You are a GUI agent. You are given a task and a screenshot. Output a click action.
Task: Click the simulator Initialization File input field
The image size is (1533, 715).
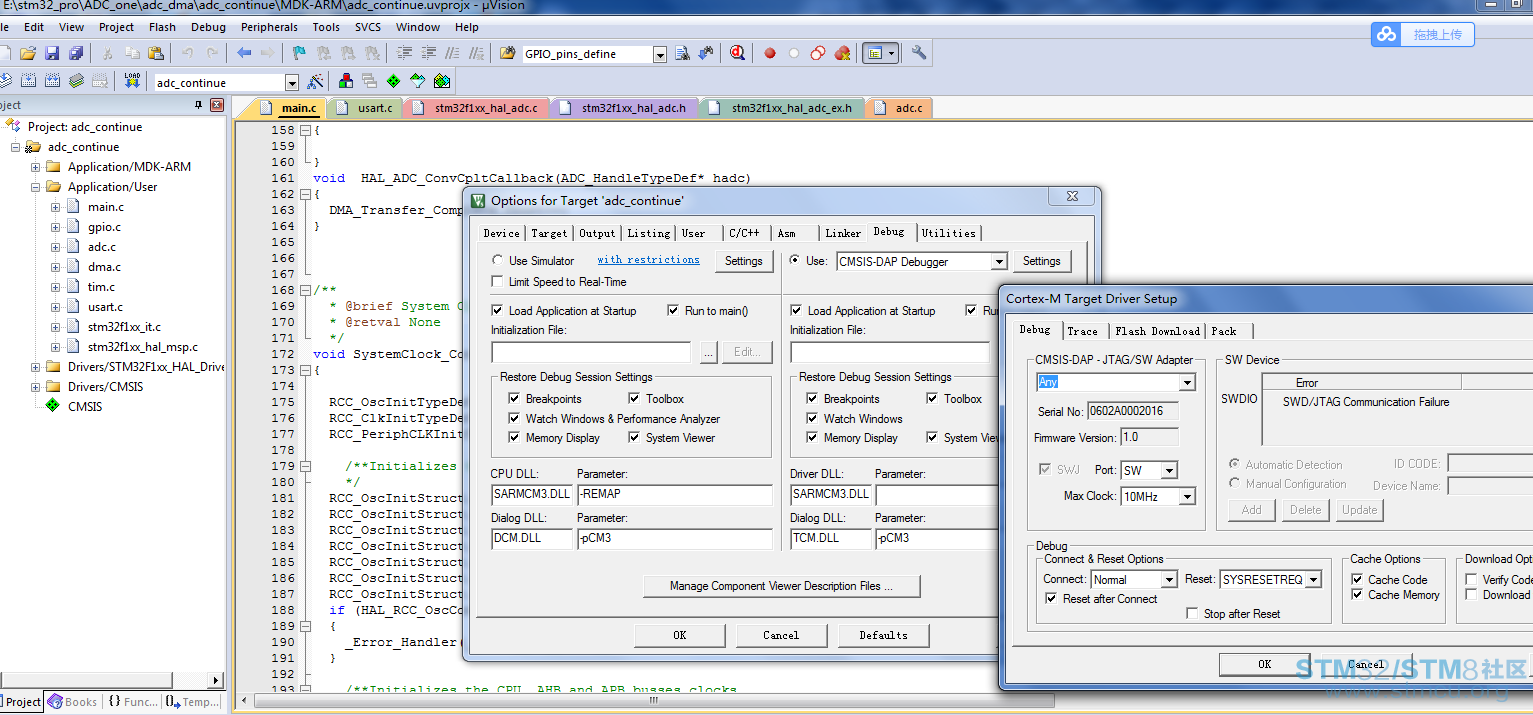(591, 352)
